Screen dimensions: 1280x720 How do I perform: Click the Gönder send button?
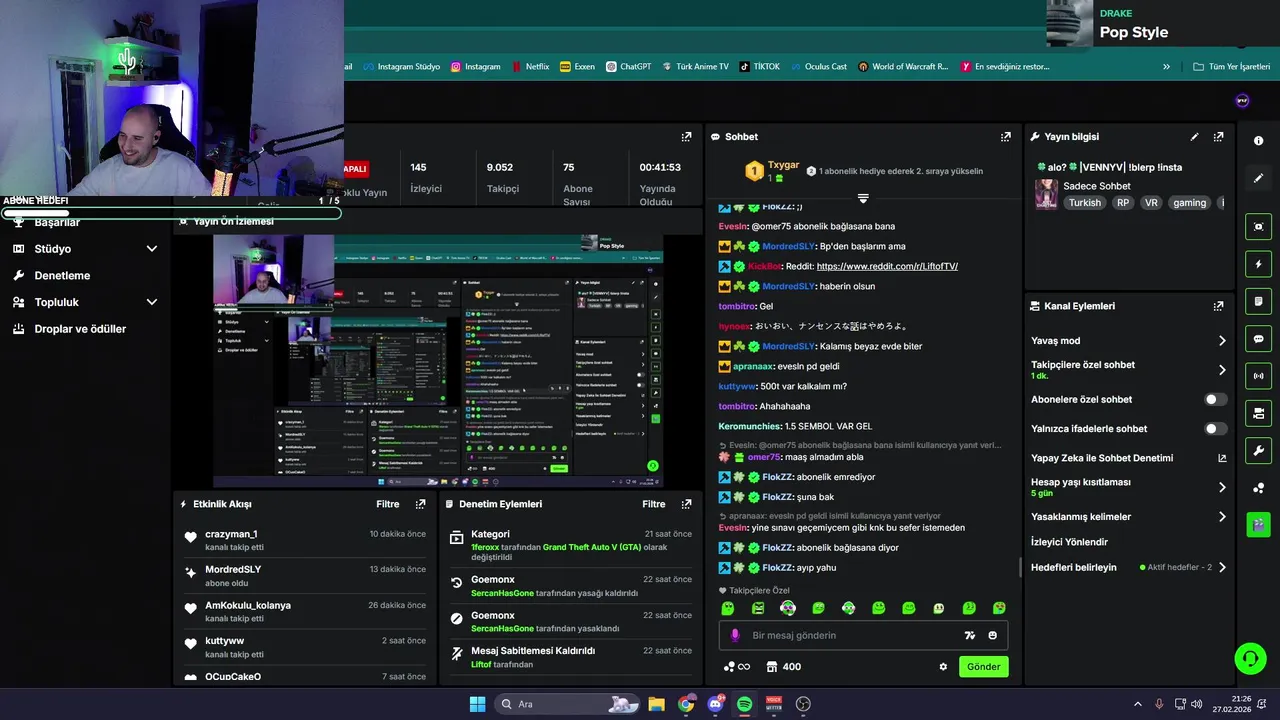click(983, 667)
